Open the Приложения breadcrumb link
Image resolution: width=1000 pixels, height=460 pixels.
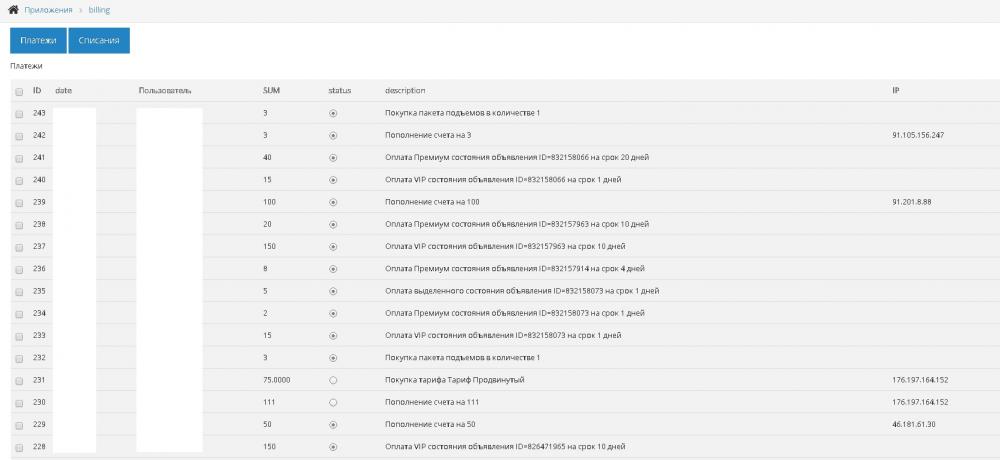47,8
